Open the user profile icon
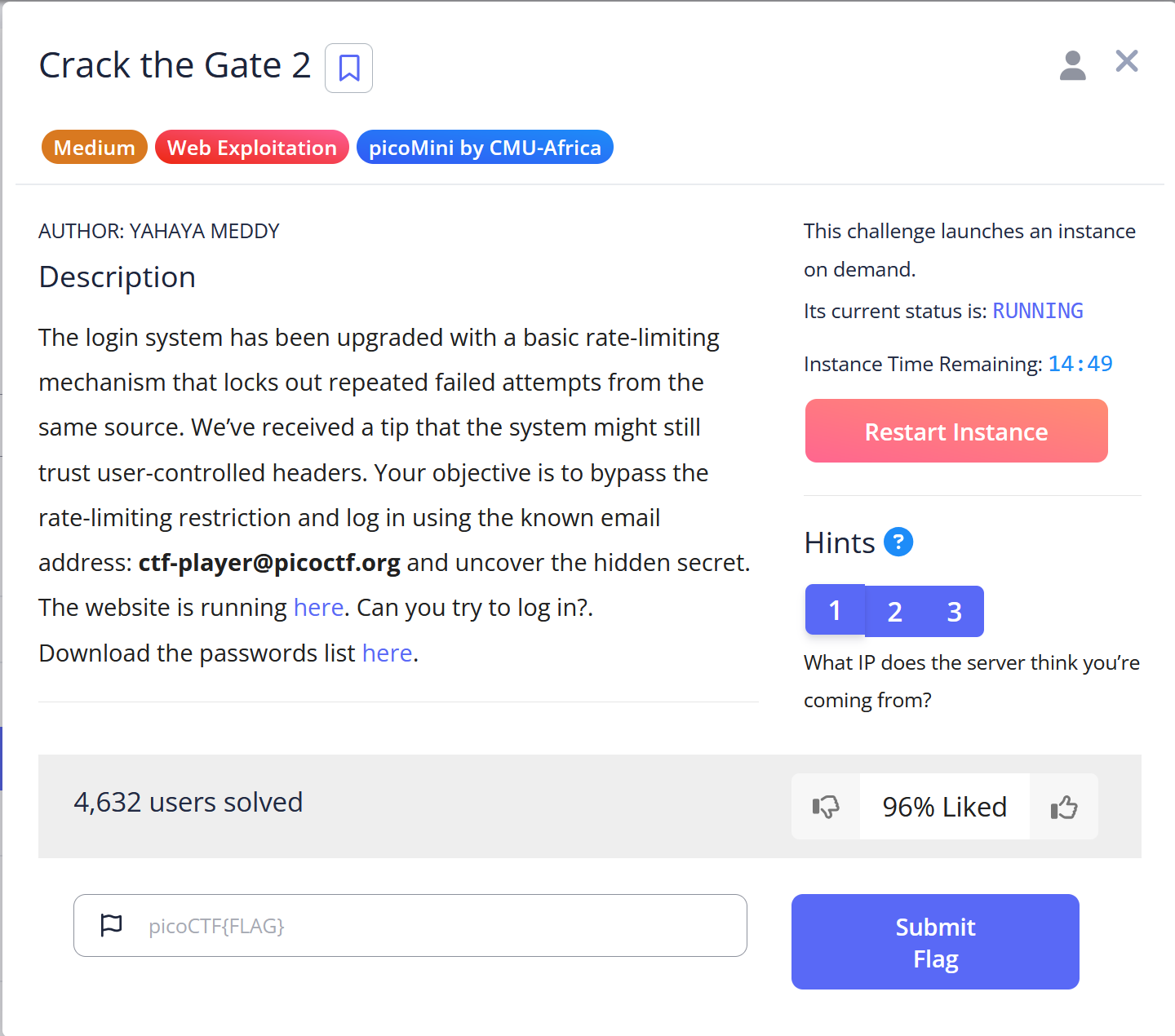Viewport: 1175px width, 1036px height. click(x=1073, y=65)
